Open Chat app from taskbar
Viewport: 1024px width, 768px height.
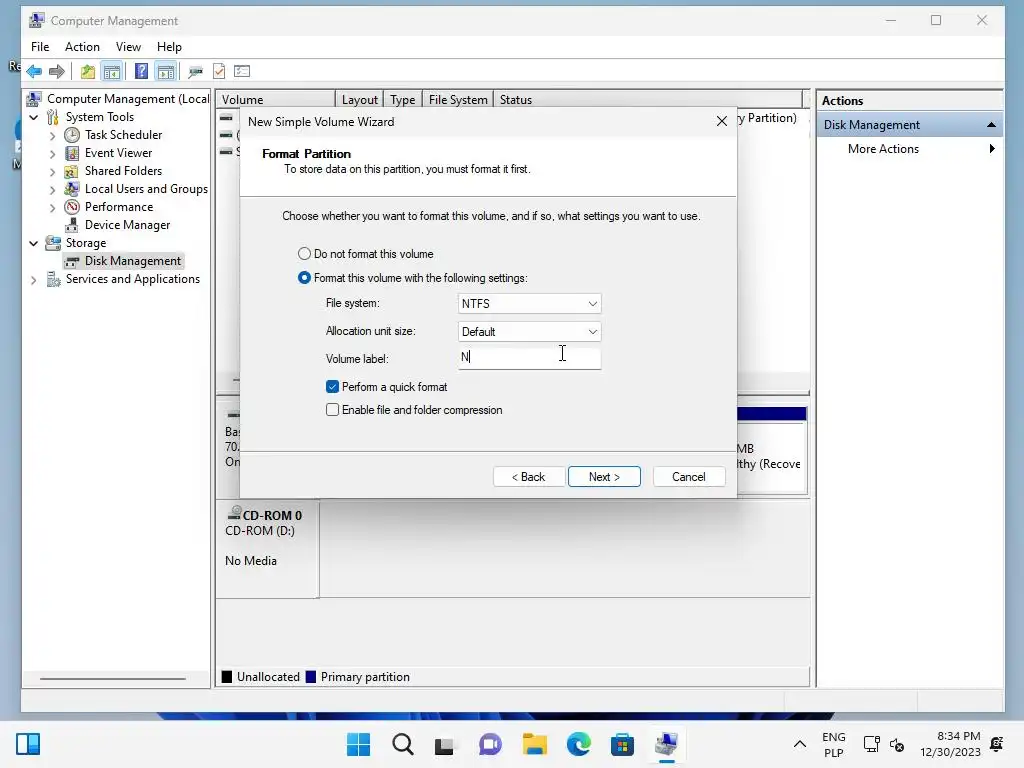[490, 744]
